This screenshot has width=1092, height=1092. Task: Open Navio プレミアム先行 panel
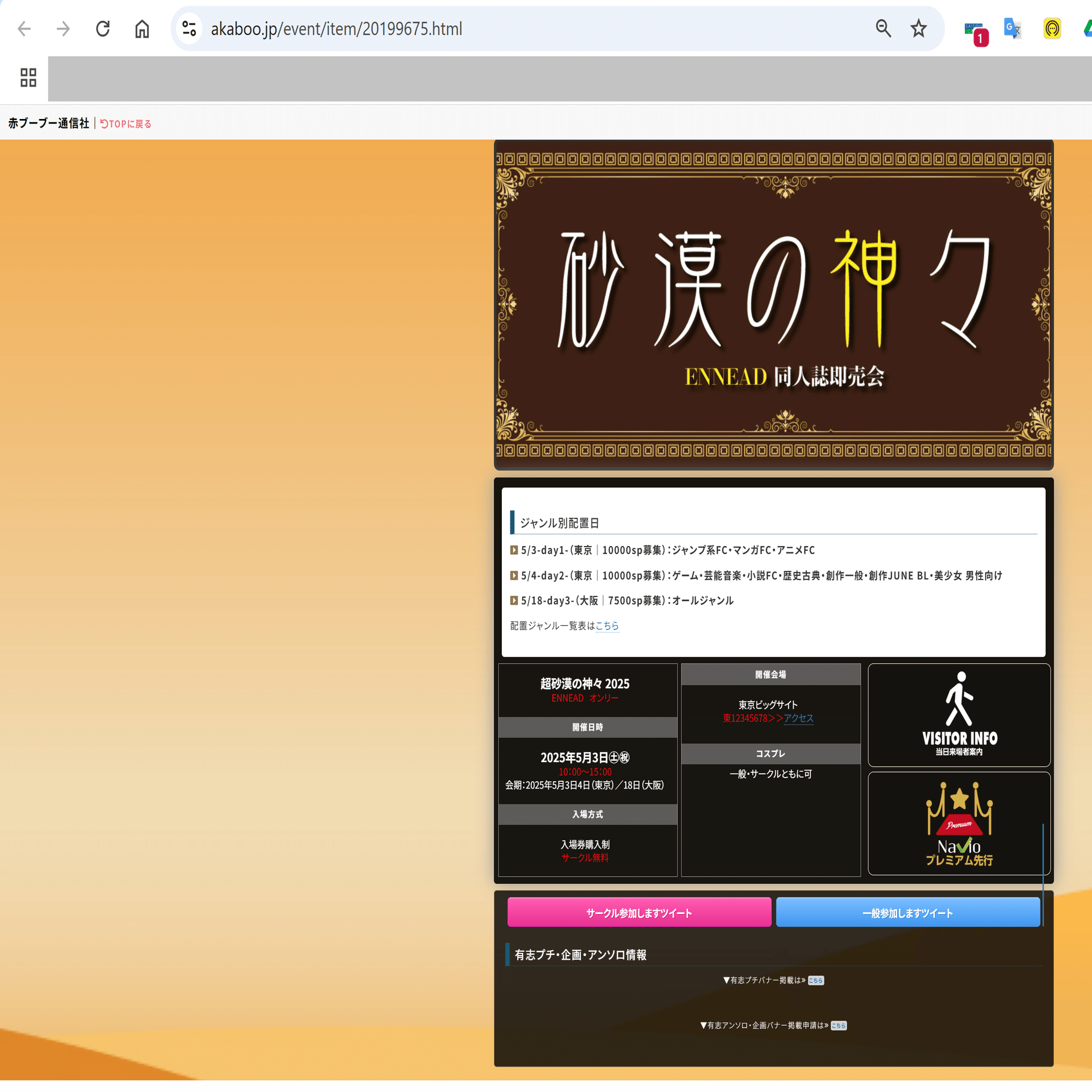pyautogui.click(x=959, y=824)
